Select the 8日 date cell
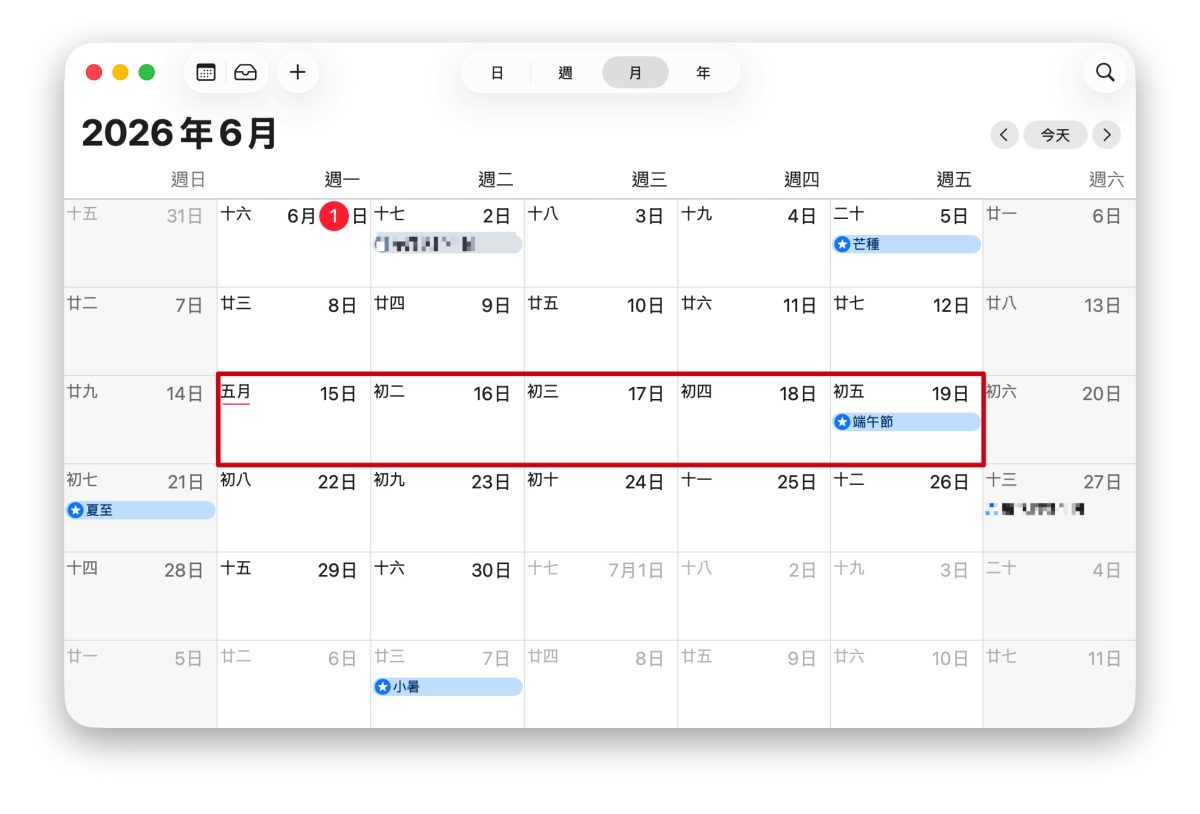Image resolution: width=1200 pixels, height=814 pixels. (294, 331)
